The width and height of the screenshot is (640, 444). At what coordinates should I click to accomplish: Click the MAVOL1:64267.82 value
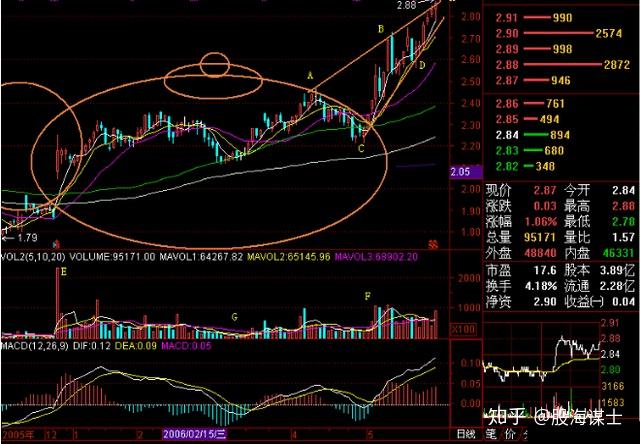coord(201,257)
